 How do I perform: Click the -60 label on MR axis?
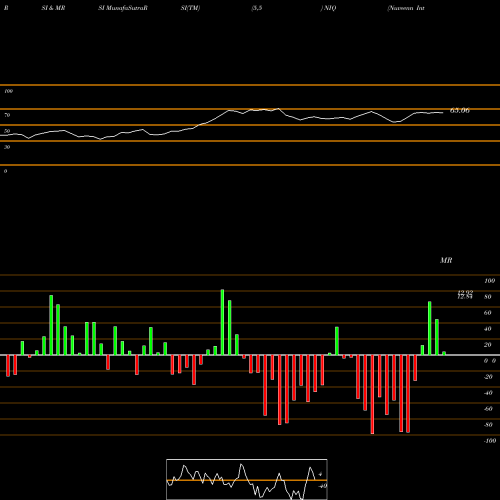coord(488,409)
